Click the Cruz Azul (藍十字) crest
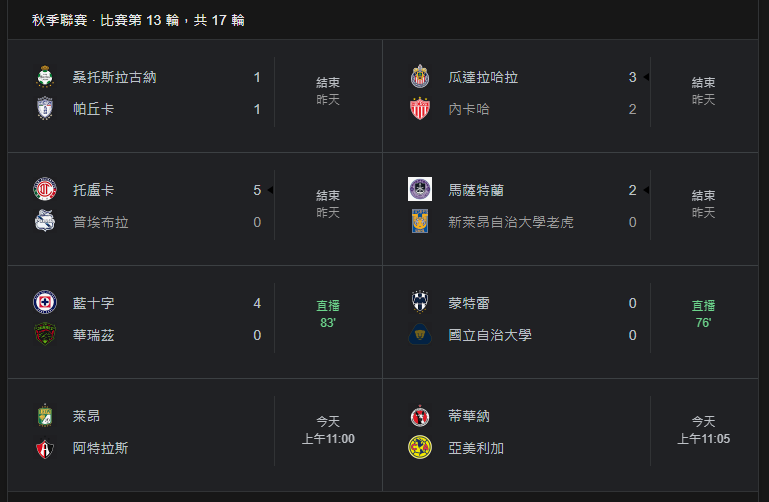This screenshot has width=769, height=502. [45, 302]
